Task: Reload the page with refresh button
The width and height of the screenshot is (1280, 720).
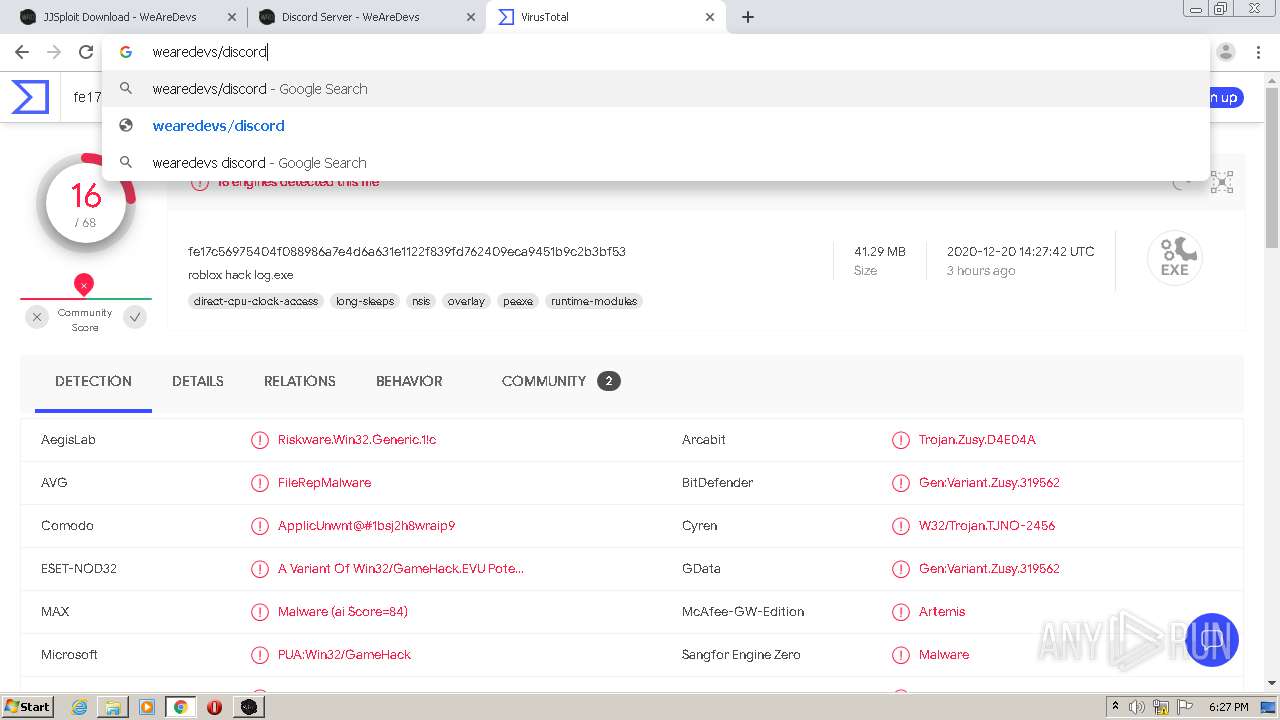Action: (x=86, y=52)
